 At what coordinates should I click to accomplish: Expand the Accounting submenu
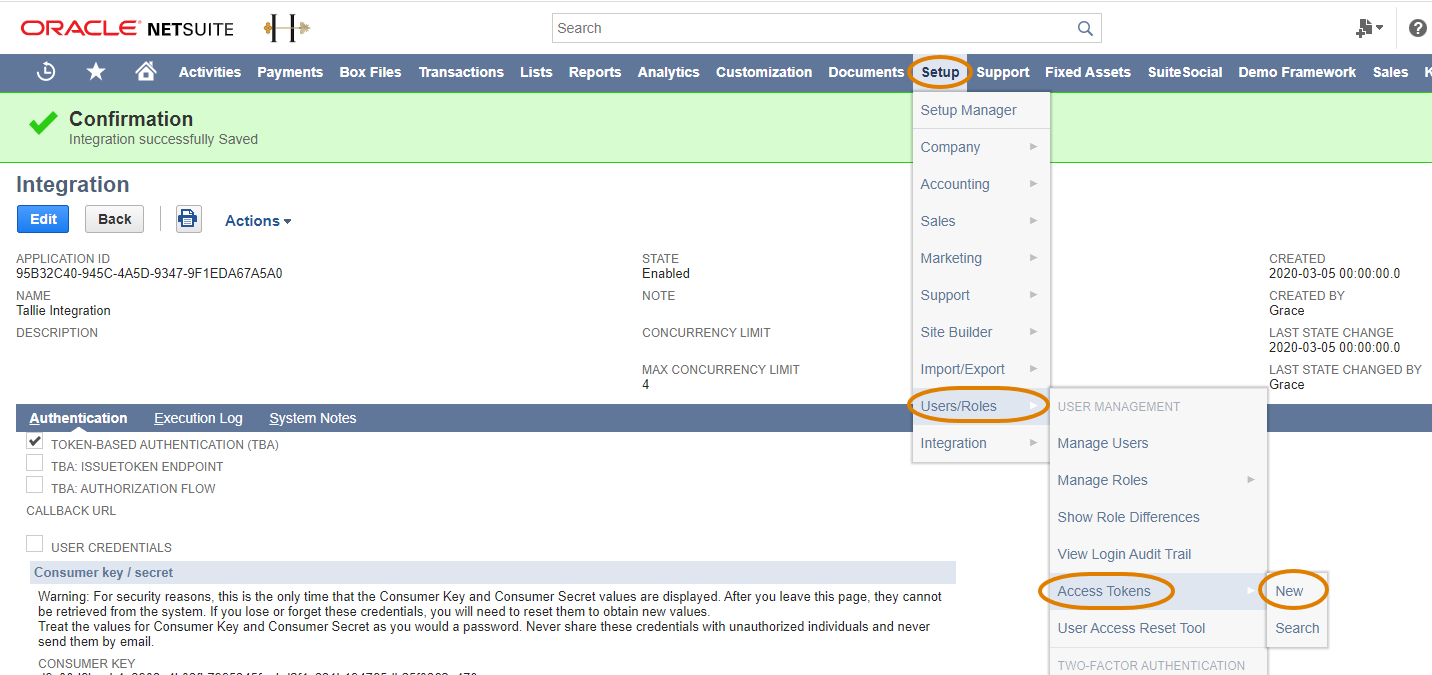tap(981, 184)
